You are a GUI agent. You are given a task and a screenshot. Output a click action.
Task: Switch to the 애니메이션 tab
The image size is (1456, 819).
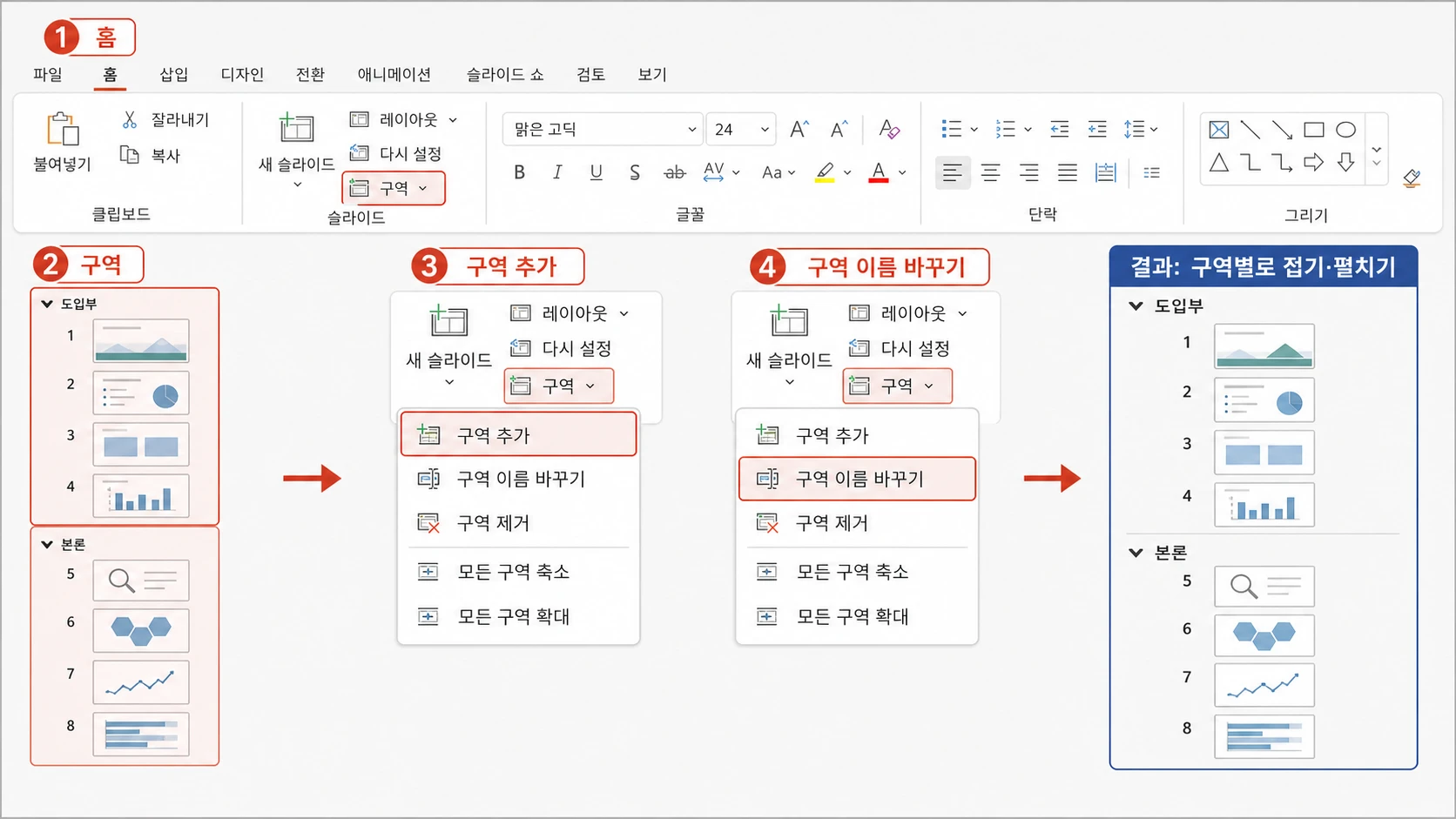point(394,75)
